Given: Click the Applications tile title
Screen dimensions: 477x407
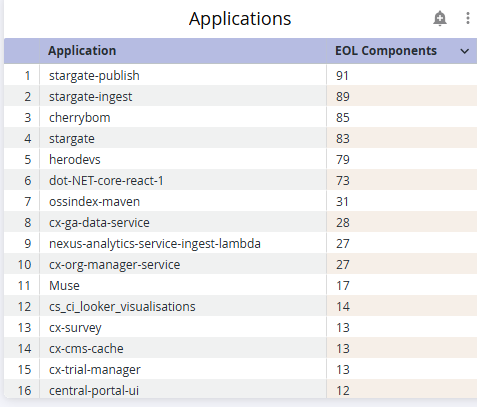Looking at the screenshot, I should [x=240, y=19].
